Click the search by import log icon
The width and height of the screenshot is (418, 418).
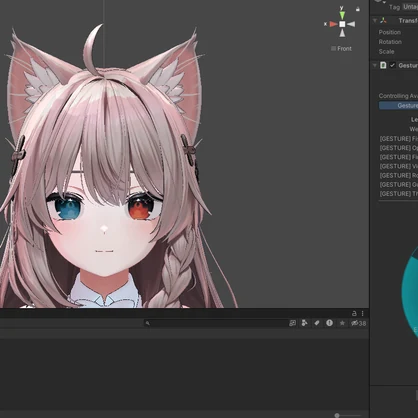click(x=329, y=323)
